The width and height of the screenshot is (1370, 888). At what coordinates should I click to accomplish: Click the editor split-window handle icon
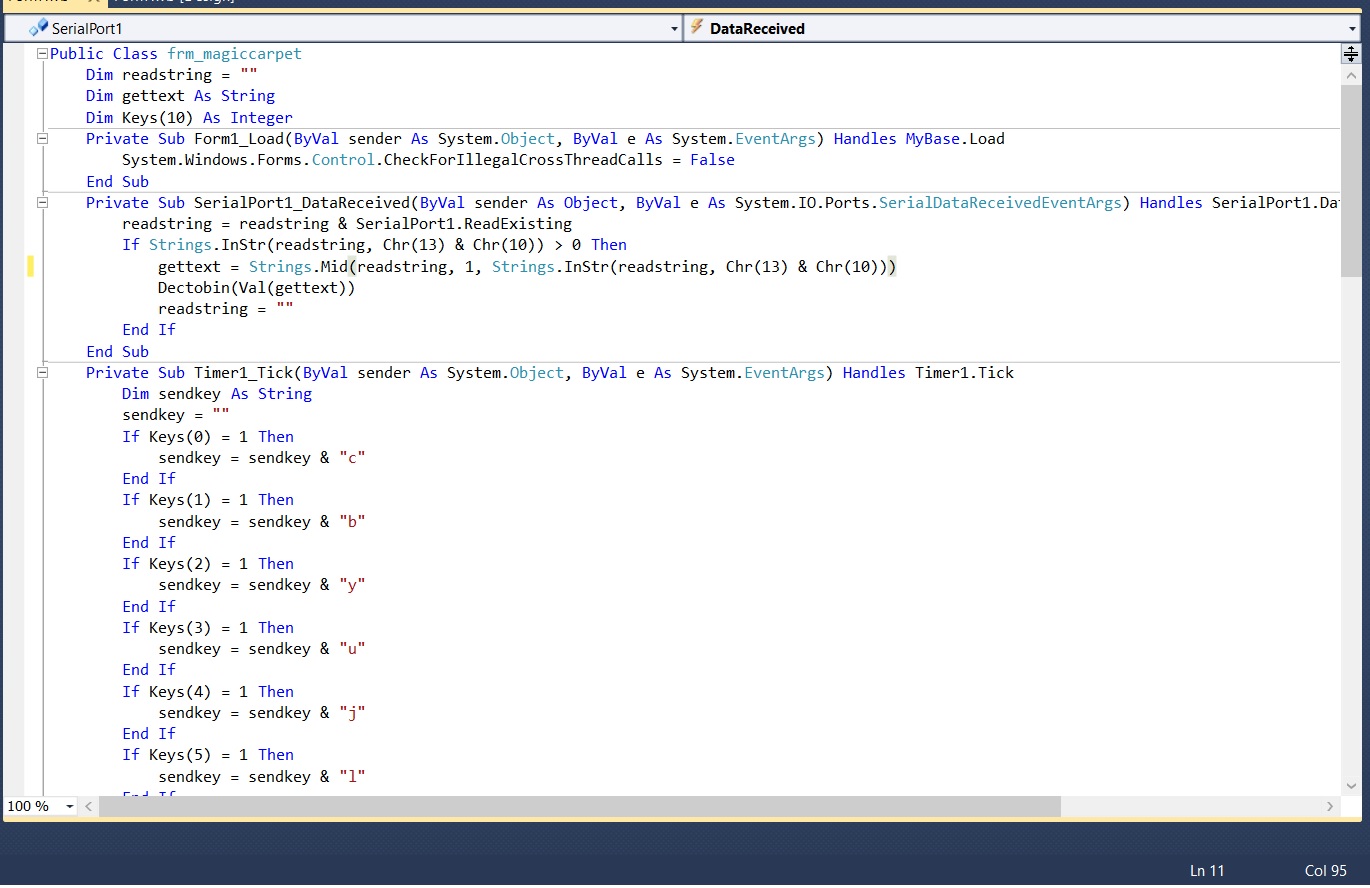click(x=1351, y=54)
